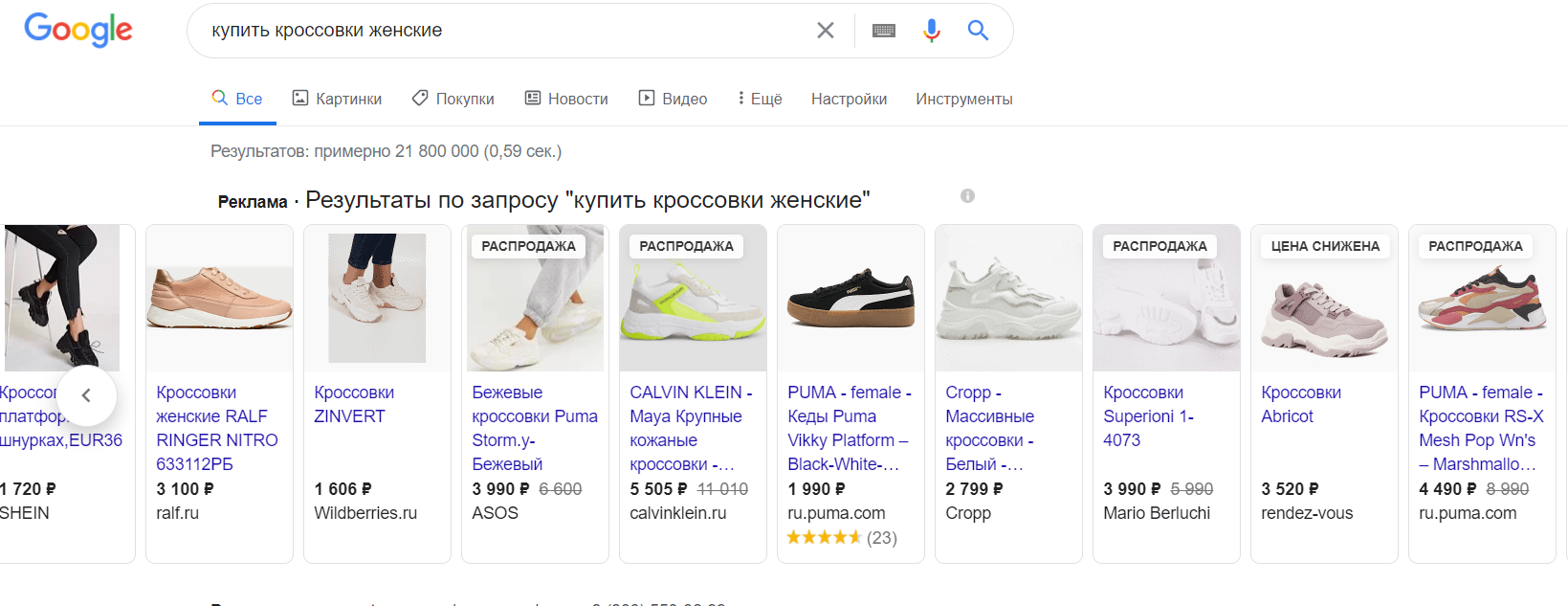Start voice search with microphone
Image resolution: width=1568 pixels, height=606 pixels.
click(x=931, y=31)
